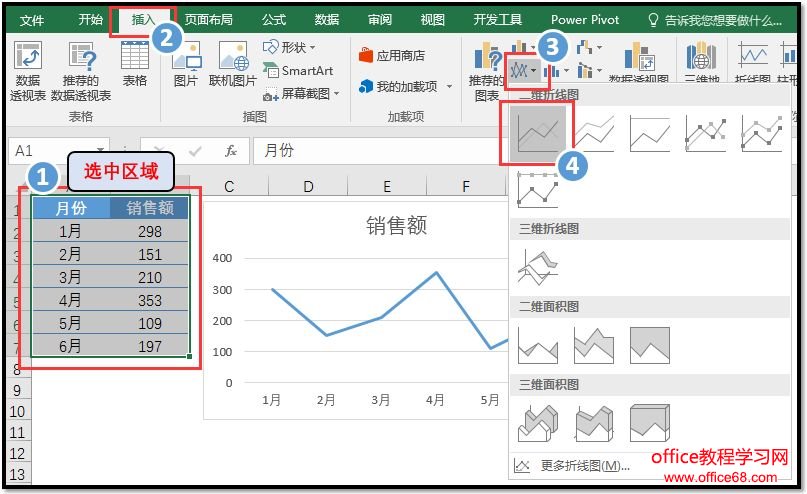Choose line chart with data markers
This screenshot has width=807, height=494.
pyautogui.click(x=706, y=133)
